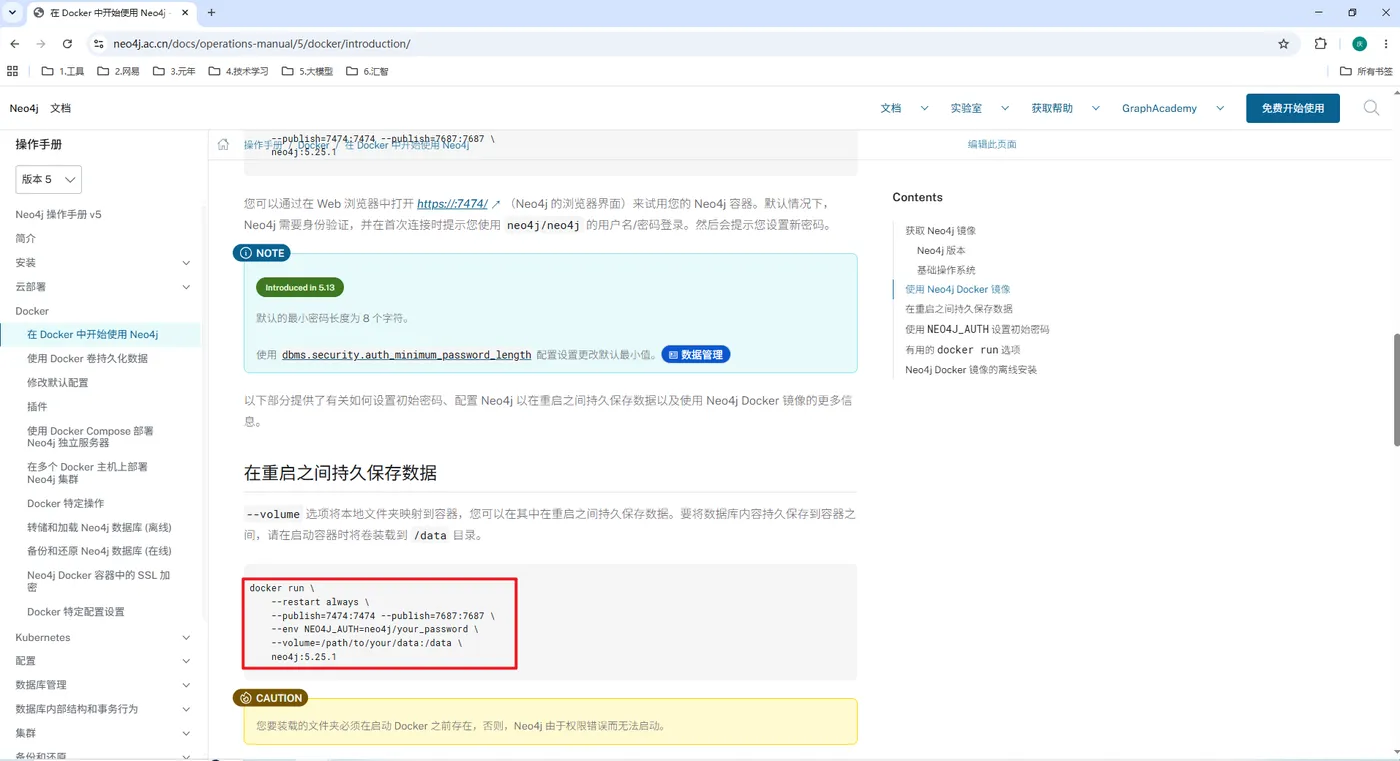The image size is (1400, 761).
Task: Open Neo4j 操作手册 v5 in sidebar
Action: tap(58, 214)
